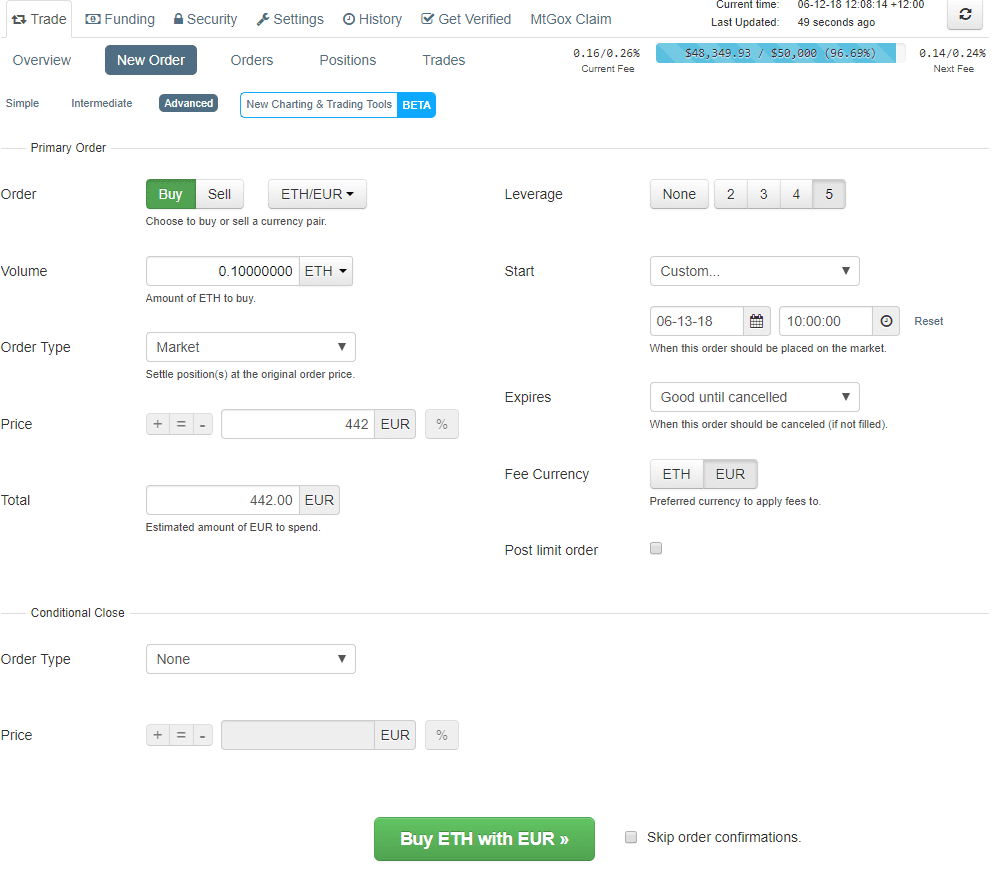The width and height of the screenshot is (997, 869).
Task: Open the calendar date picker icon
Action: 757,321
